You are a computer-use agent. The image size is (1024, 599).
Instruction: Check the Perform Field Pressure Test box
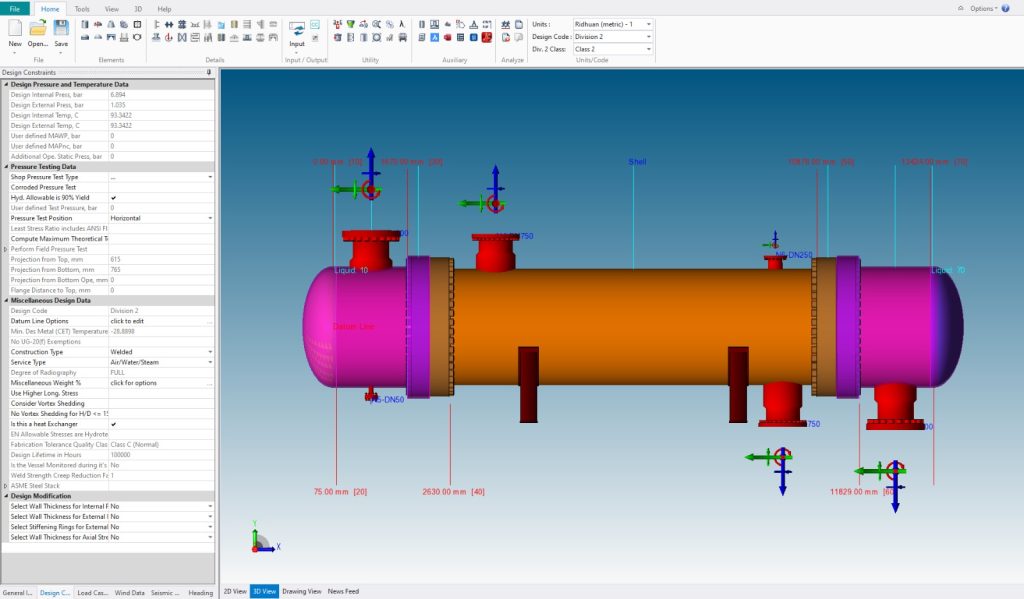tap(115, 248)
